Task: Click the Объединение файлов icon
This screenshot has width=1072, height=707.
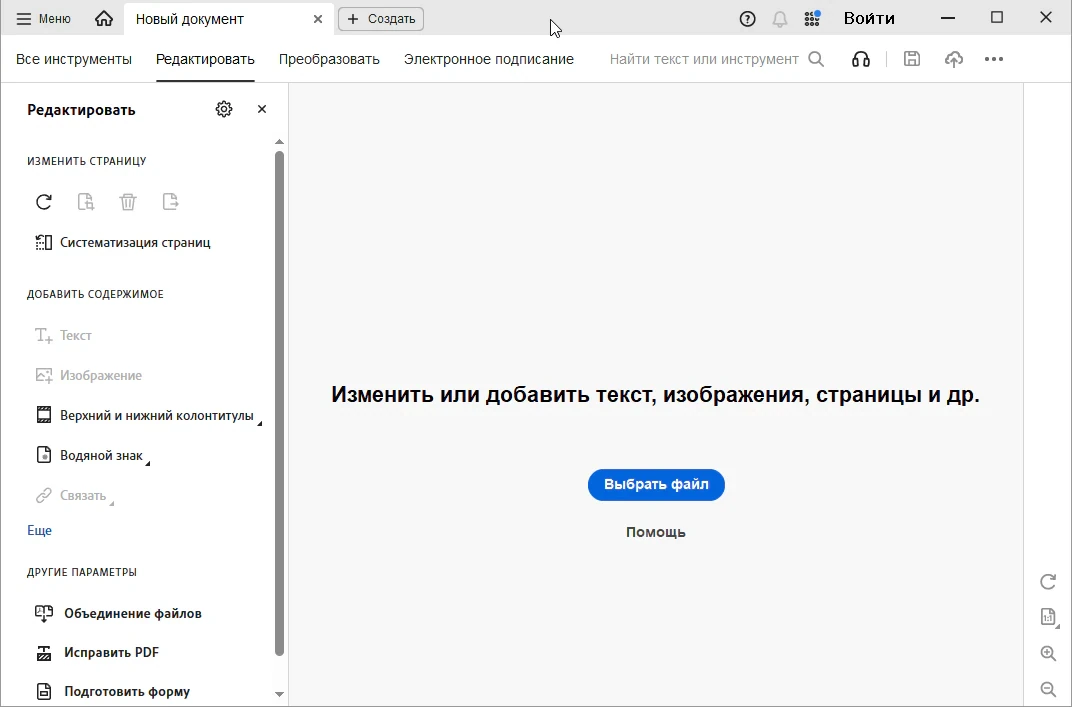Action: (x=44, y=613)
